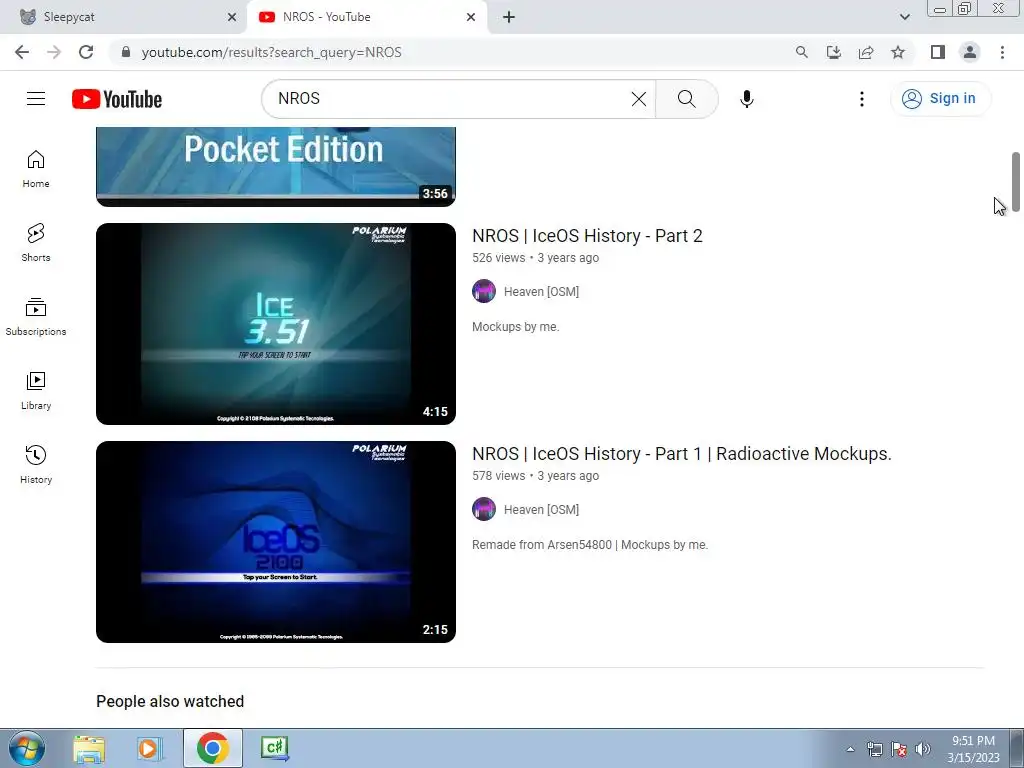The height and width of the screenshot is (768, 1024).
Task: Click the browser forward arrow
Action: click(54, 52)
